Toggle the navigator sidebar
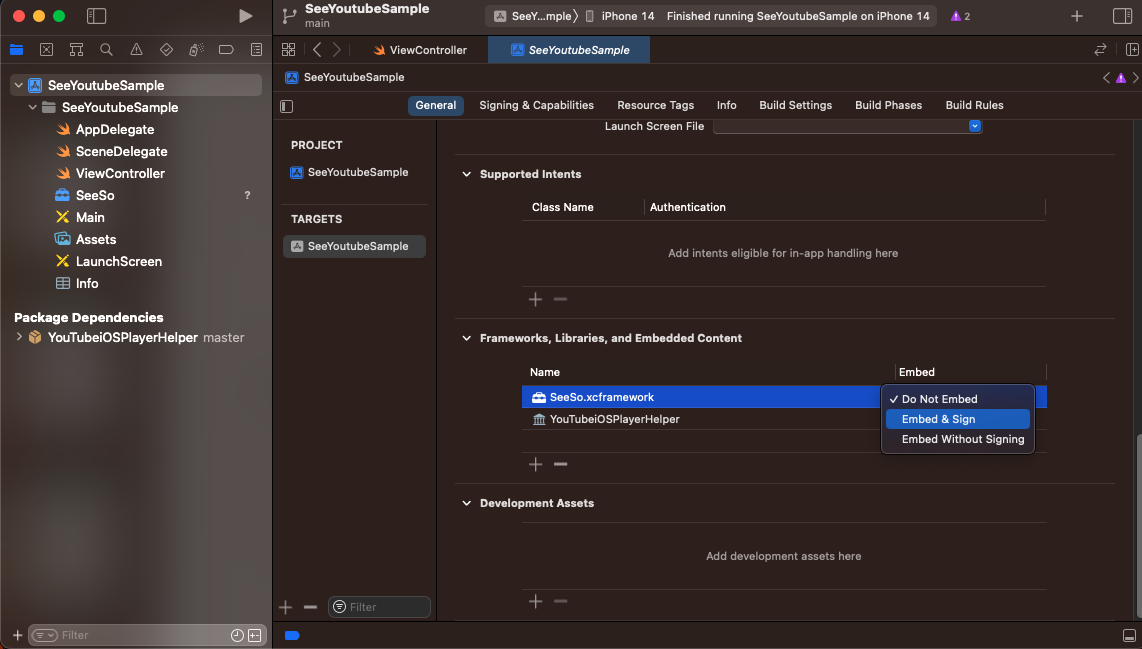 tap(96, 16)
